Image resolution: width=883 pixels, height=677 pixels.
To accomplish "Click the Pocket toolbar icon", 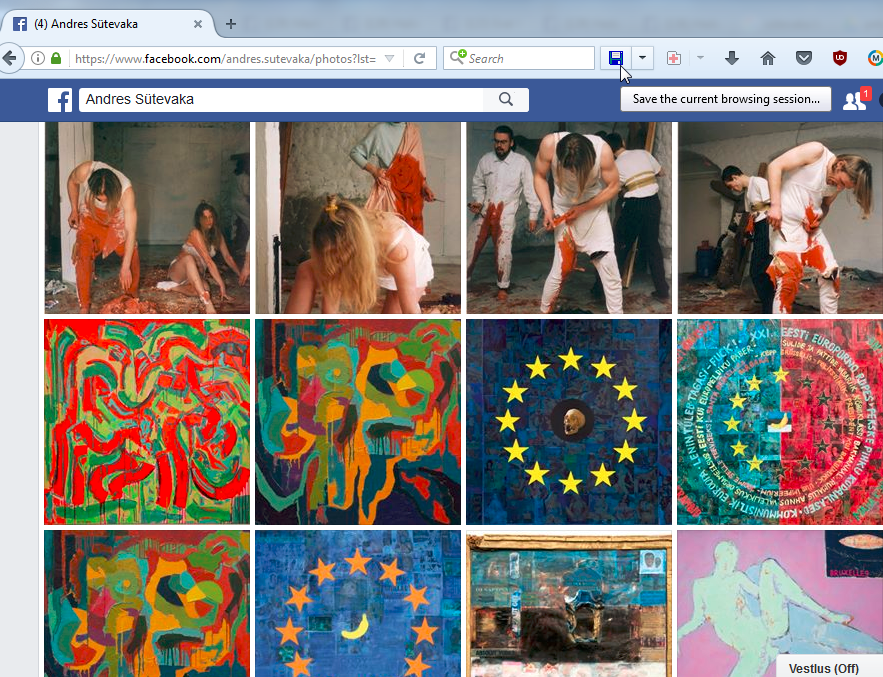I will click(804, 58).
